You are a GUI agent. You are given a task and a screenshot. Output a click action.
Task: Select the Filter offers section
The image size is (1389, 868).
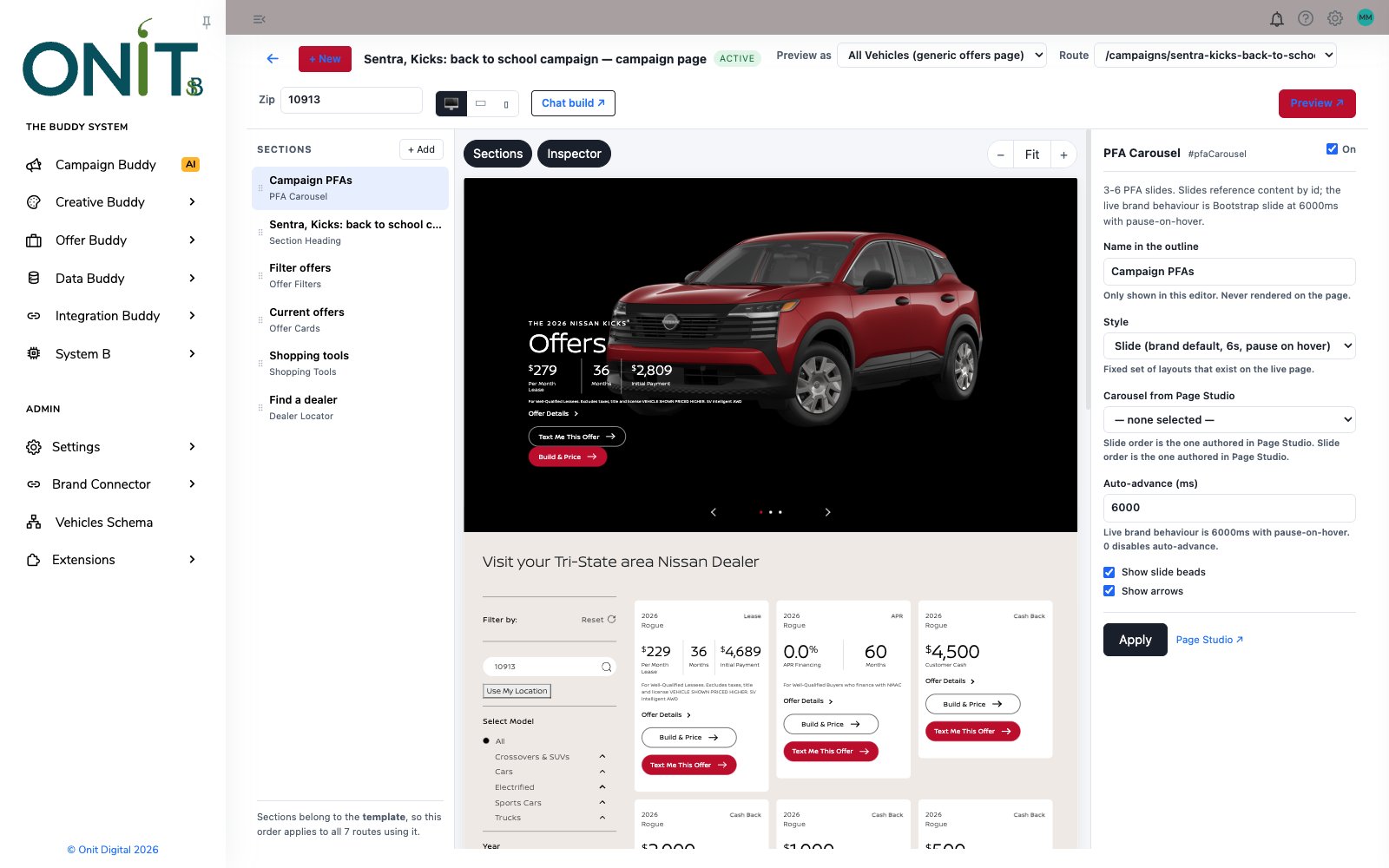[350, 276]
